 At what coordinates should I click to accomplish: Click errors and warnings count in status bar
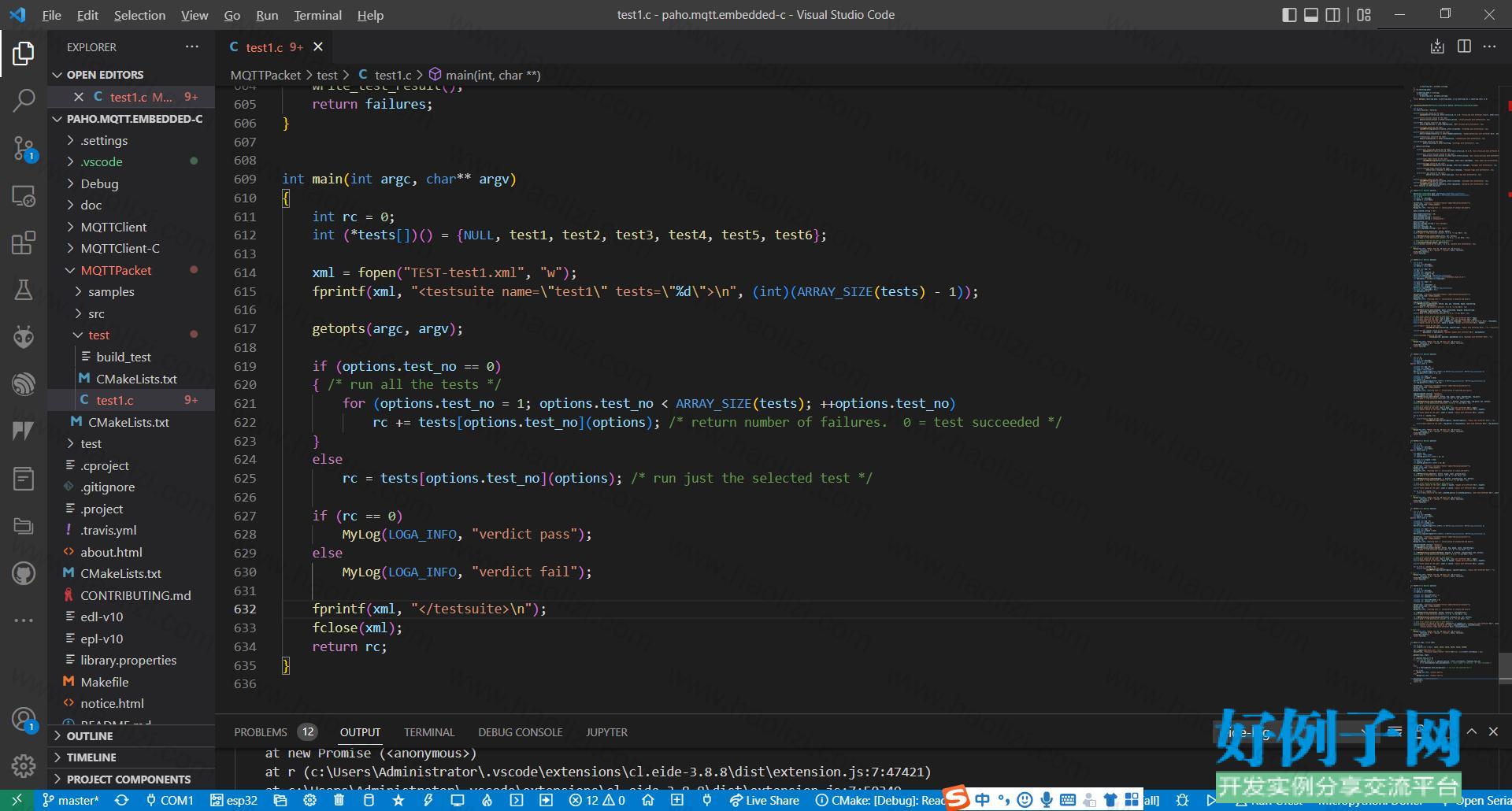pos(597,800)
